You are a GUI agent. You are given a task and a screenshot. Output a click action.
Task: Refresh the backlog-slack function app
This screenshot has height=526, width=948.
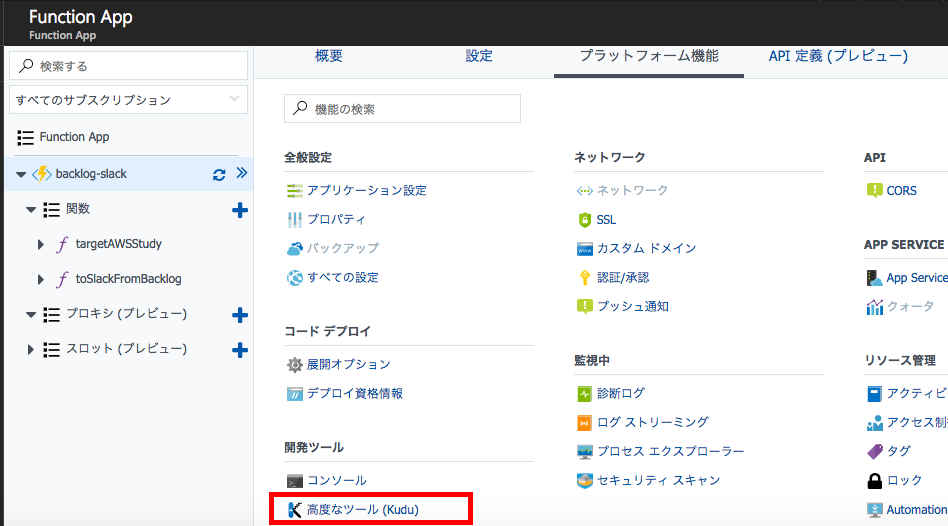click(219, 175)
